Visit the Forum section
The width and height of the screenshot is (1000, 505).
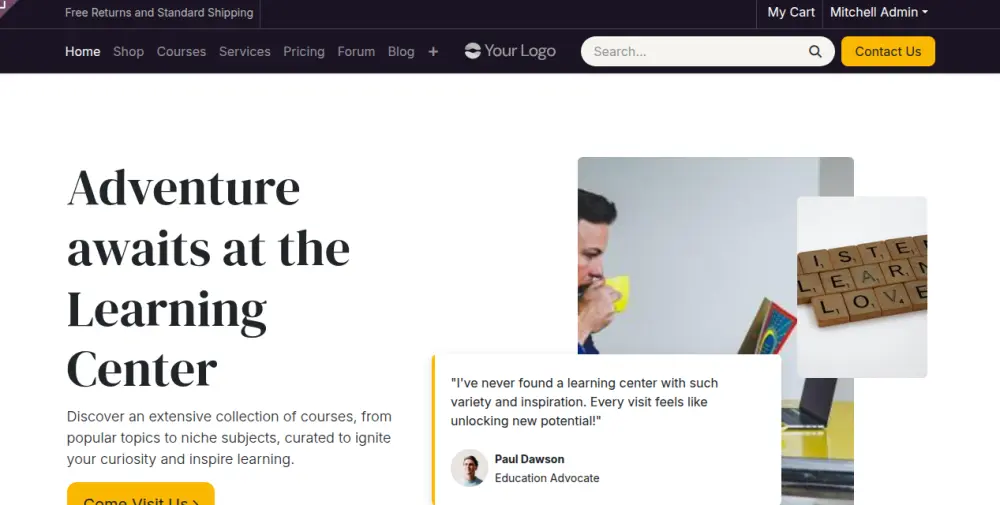click(356, 52)
